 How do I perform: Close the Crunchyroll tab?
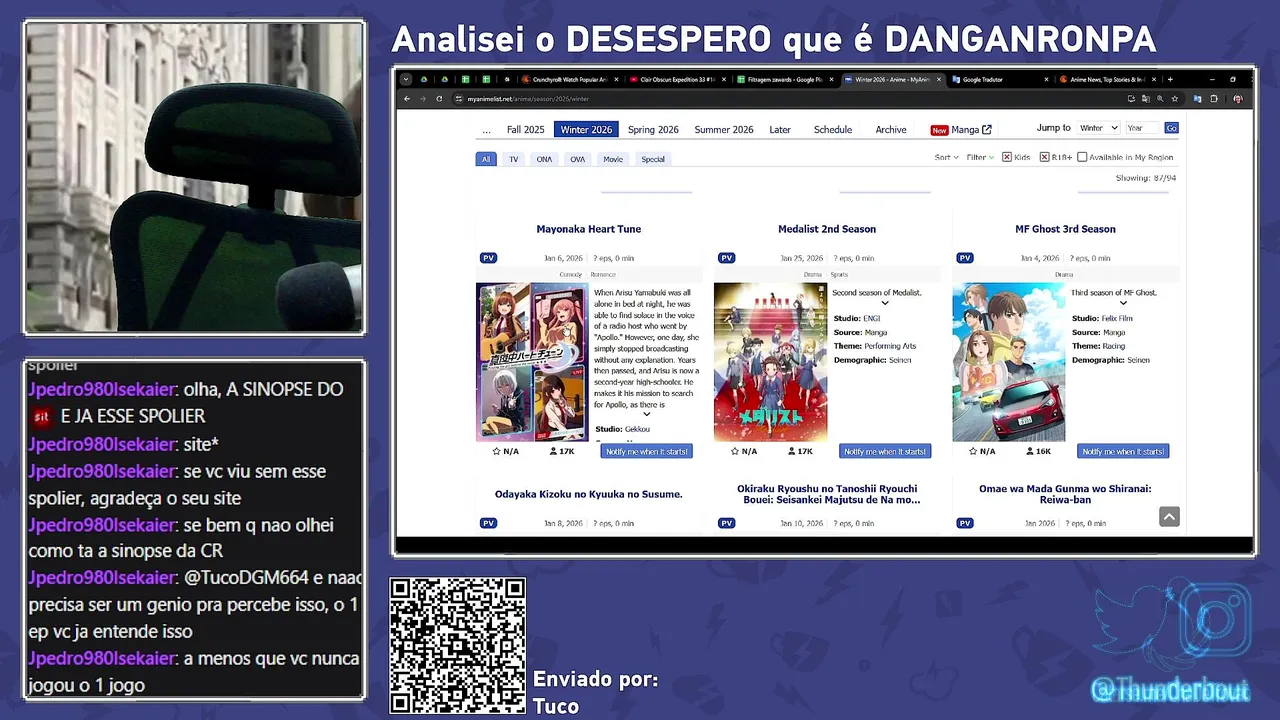(616, 79)
